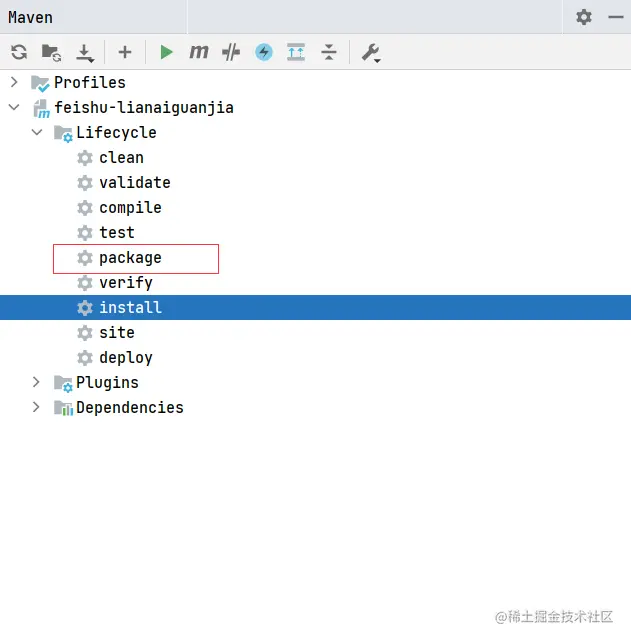Collapse the Lifecycle node chevron
The width and height of the screenshot is (631, 642).
(37, 132)
